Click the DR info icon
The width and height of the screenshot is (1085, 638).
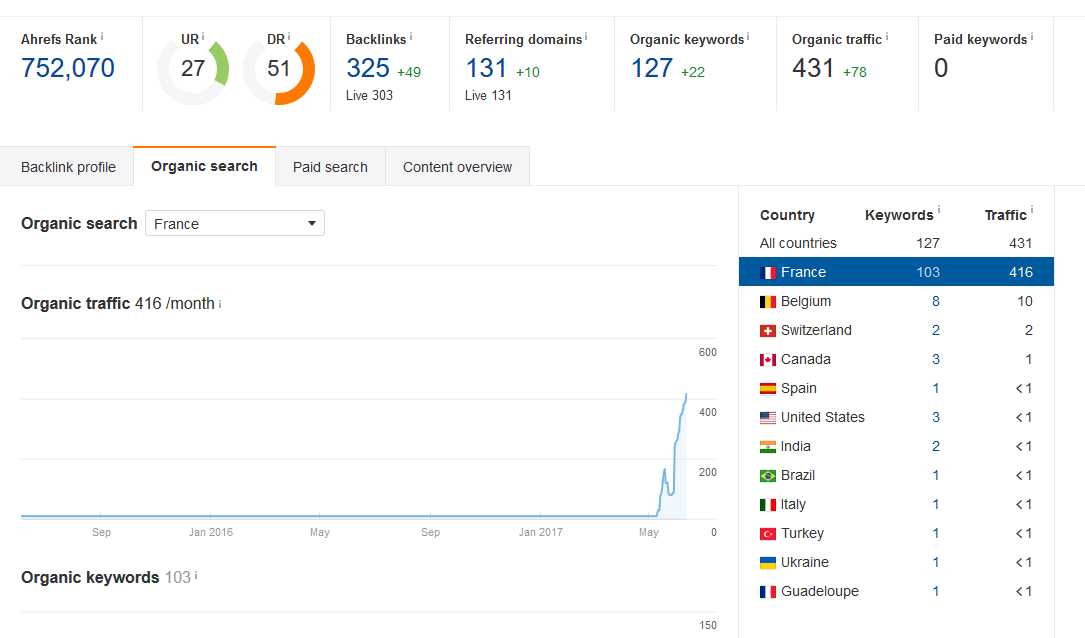tap(289, 36)
